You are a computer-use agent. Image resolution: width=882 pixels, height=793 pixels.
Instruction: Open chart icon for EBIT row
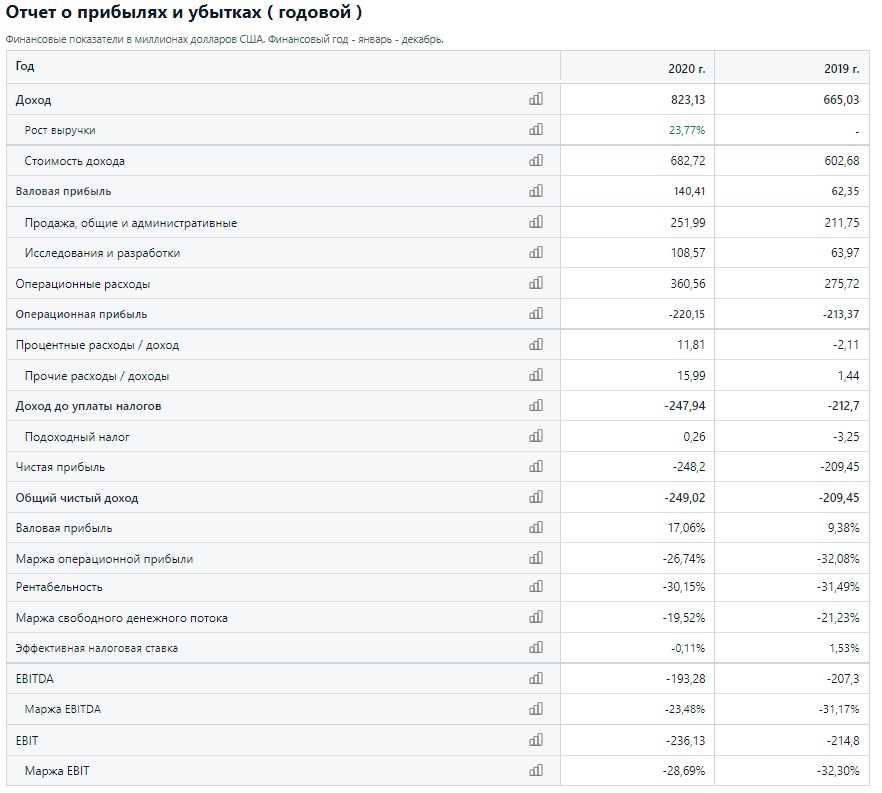click(x=536, y=740)
